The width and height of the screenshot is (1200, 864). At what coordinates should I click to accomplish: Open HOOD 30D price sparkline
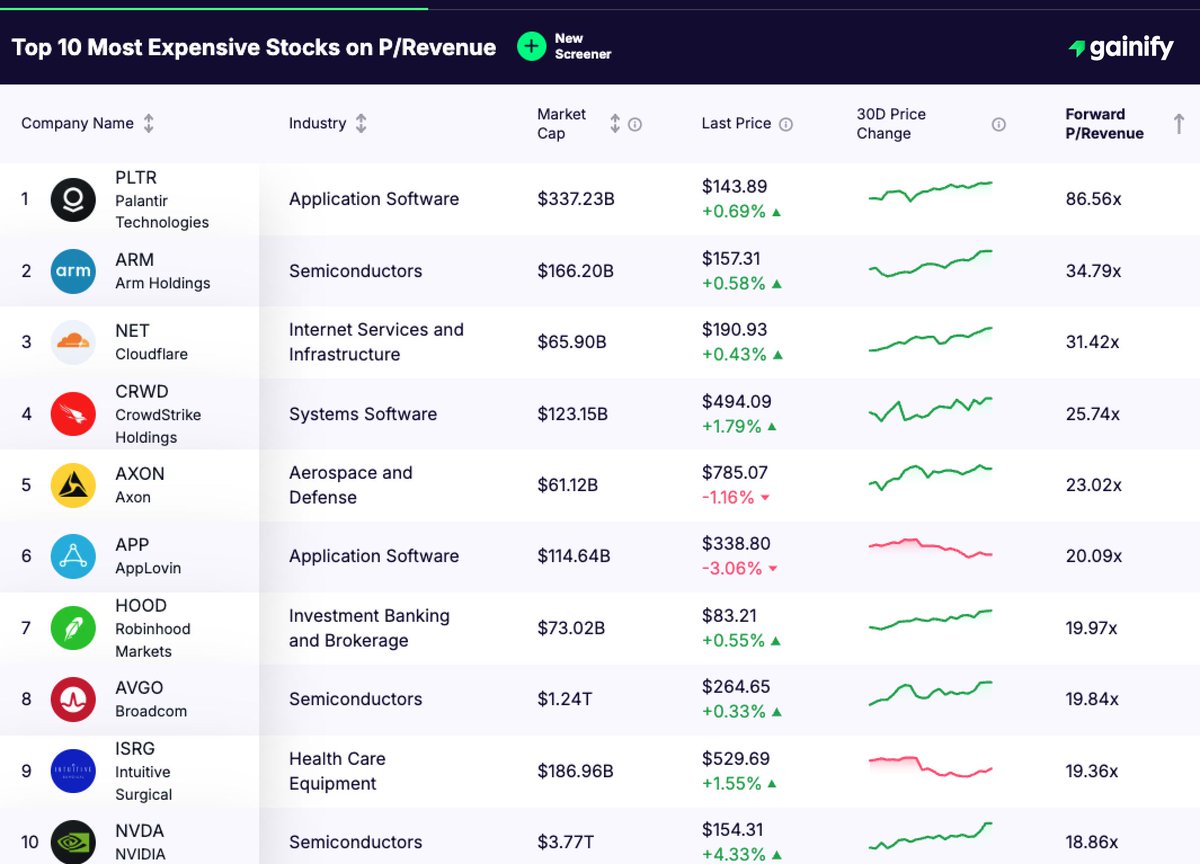click(930, 621)
